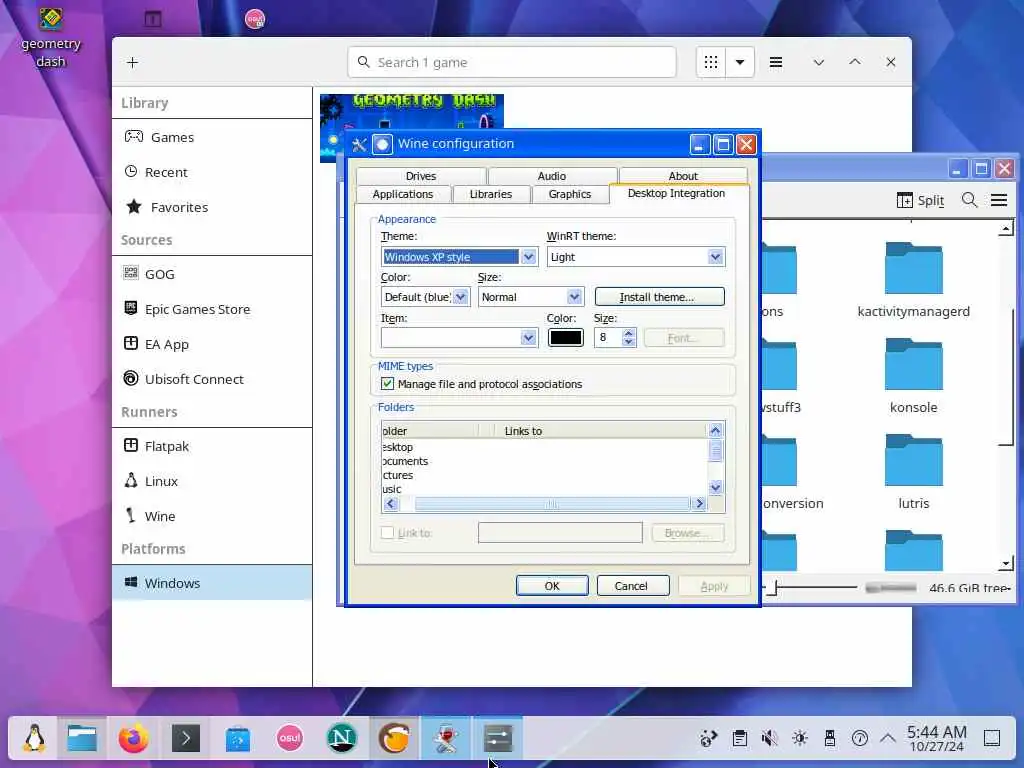Switch to the Drives tab
Viewport: 1024px width, 768px height.
click(421, 176)
